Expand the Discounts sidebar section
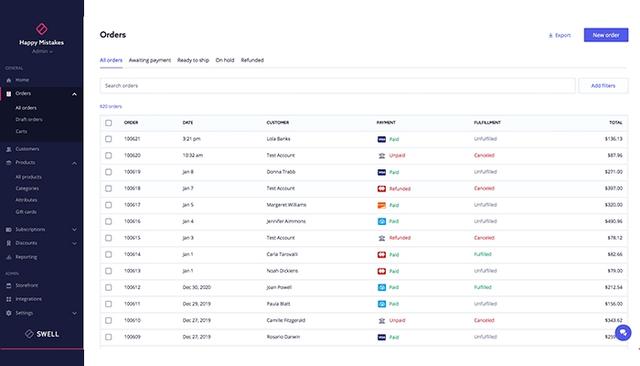Screen dimensions: 640x366 [x=74, y=244]
